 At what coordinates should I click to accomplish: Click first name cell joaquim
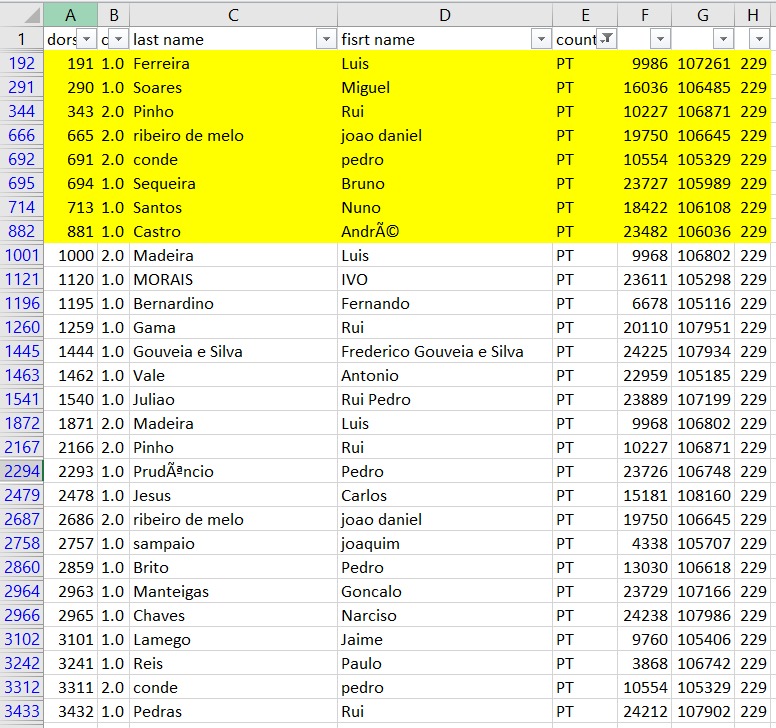tap(445, 543)
